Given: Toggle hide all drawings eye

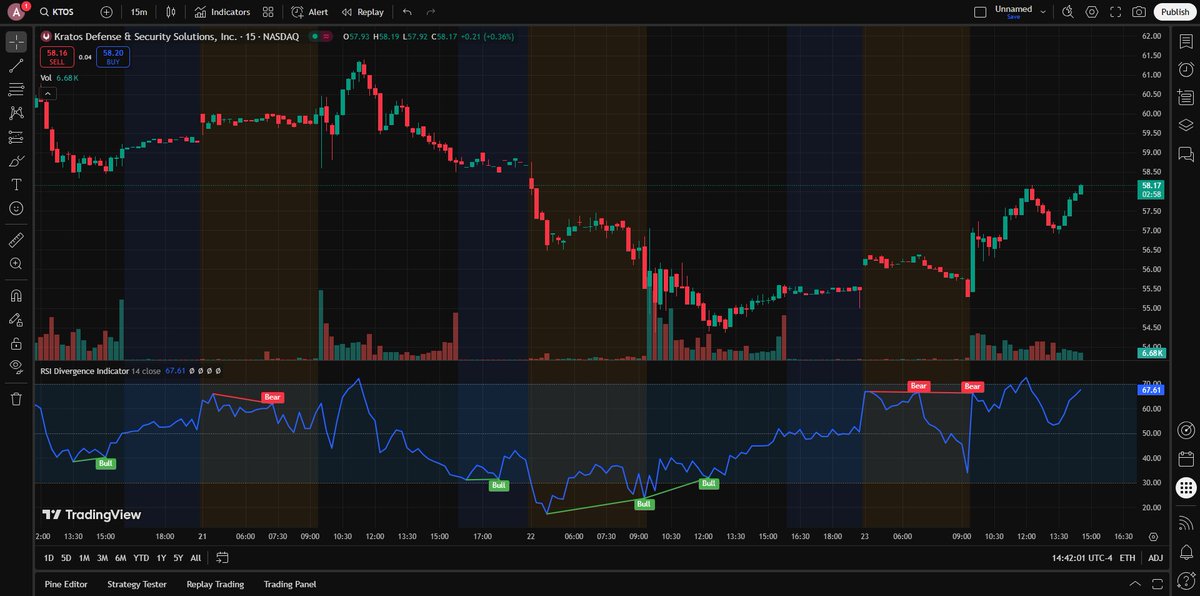Looking at the screenshot, I should point(16,367).
